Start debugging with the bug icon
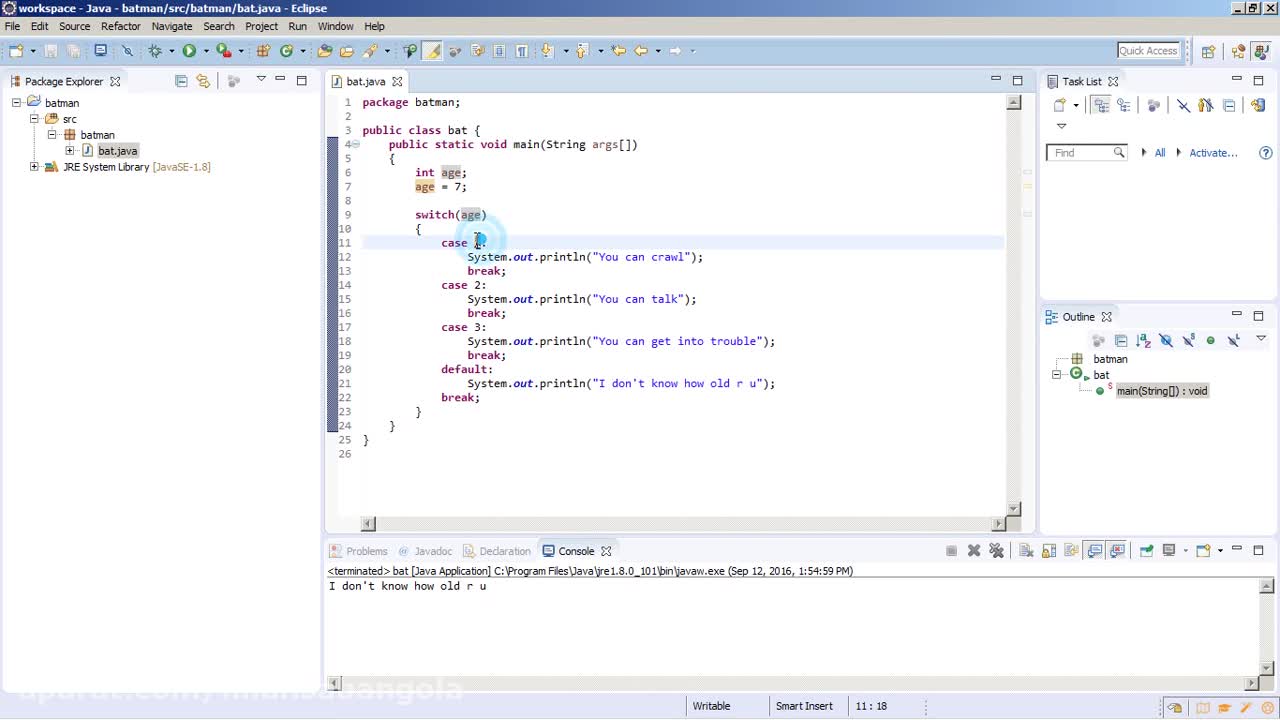The image size is (1280, 720). point(155,51)
